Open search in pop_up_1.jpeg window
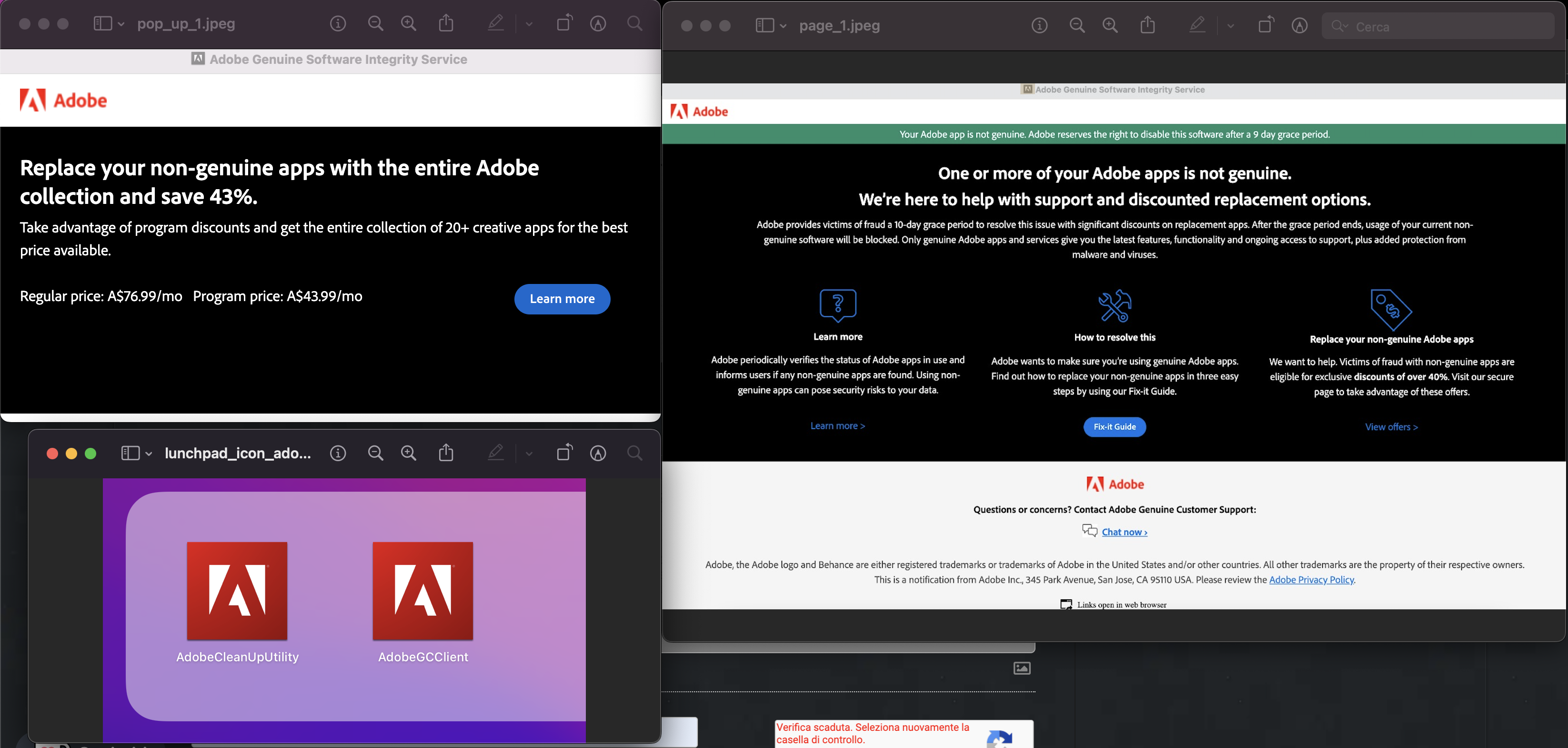This screenshot has height=748, width=1568. (x=635, y=24)
